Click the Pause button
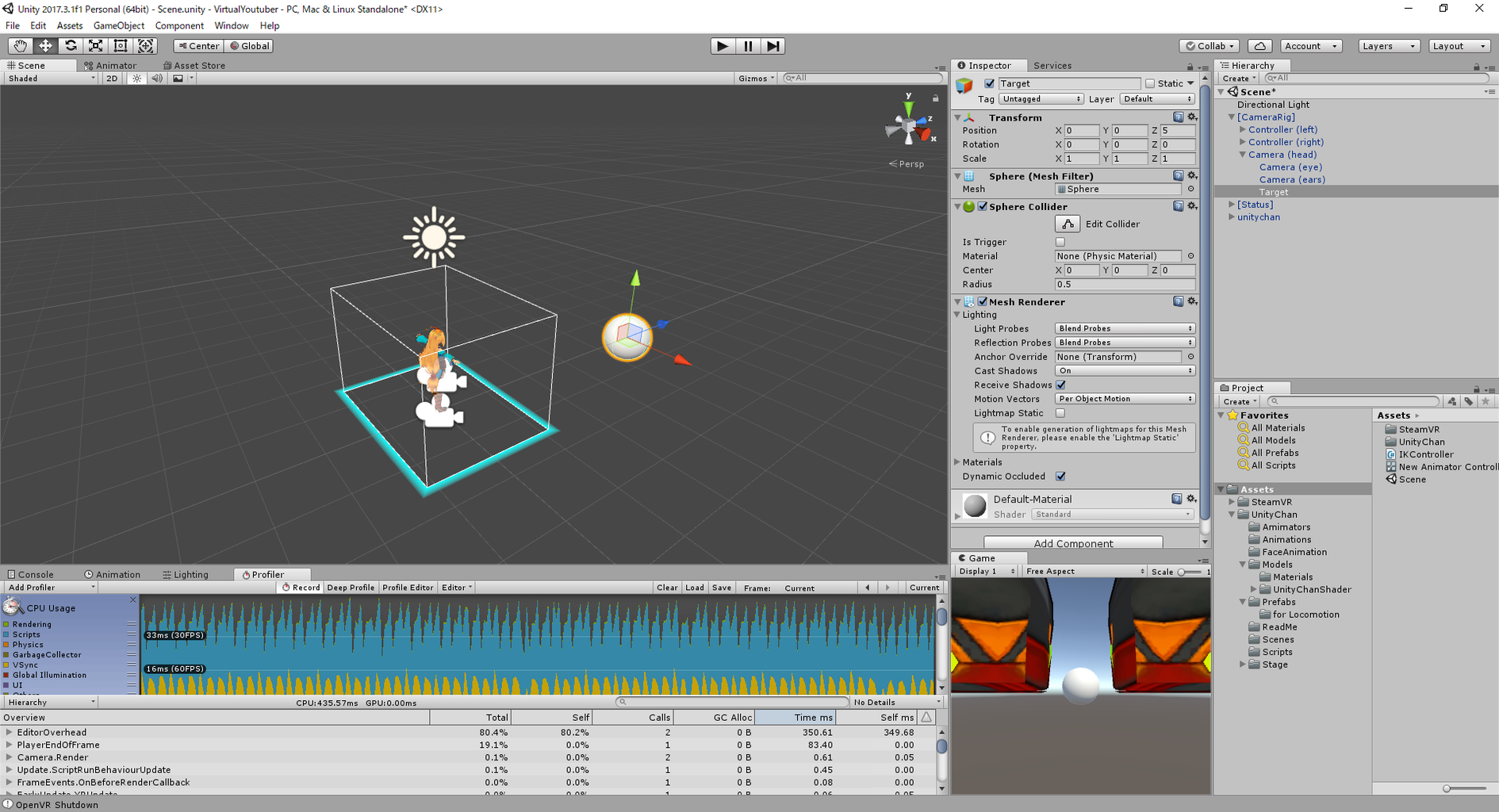The width and height of the screenshot is (1499, 812). click(748, 46)
